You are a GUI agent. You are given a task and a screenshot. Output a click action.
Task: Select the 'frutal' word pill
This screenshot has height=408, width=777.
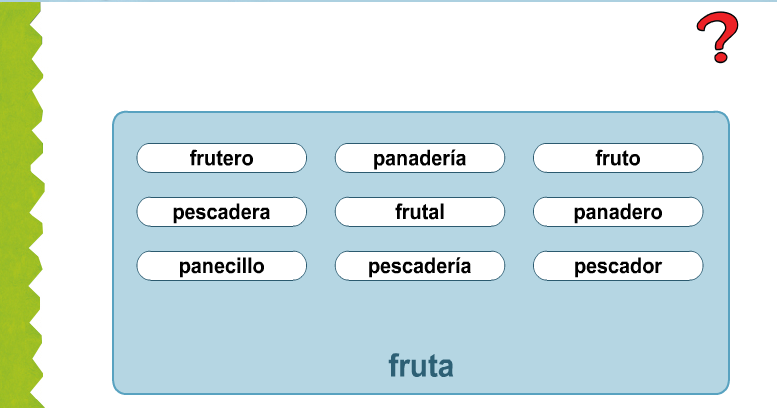419,212
